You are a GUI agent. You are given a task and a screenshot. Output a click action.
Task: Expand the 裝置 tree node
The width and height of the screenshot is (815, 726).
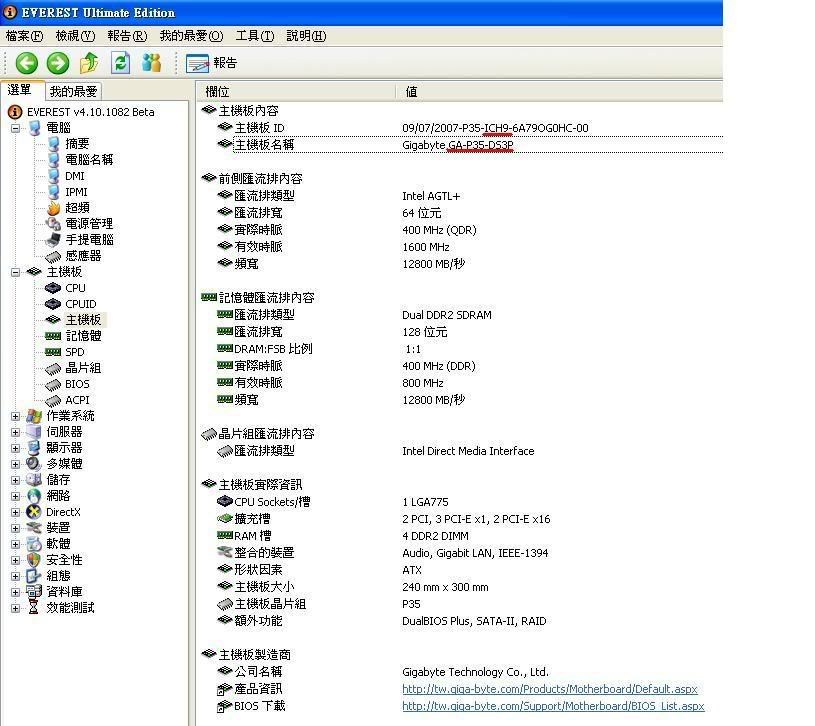coord(16,529)
